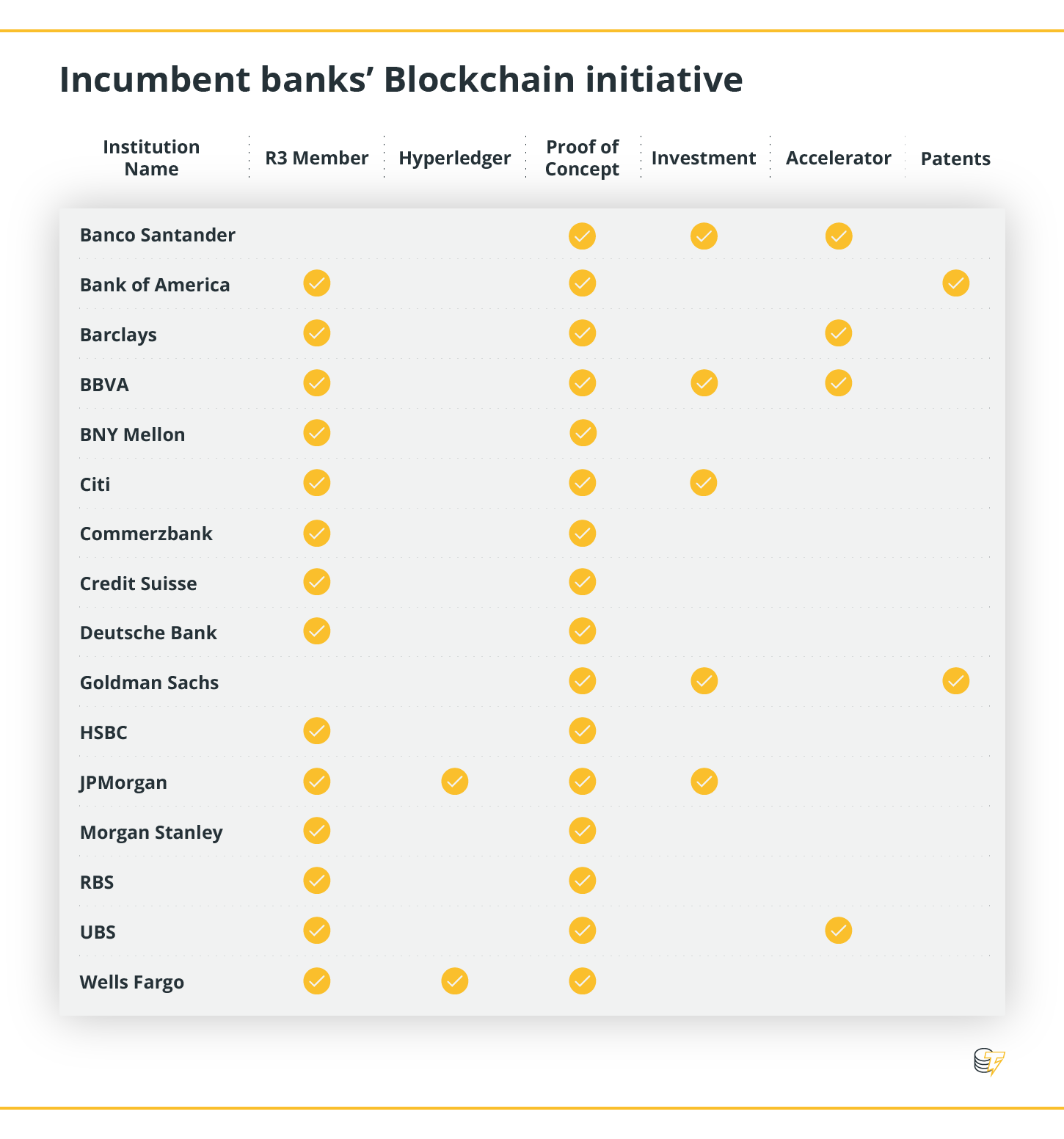Click the Patents column header
This screenshot has height=1139, width=1064.
point(955,159)
